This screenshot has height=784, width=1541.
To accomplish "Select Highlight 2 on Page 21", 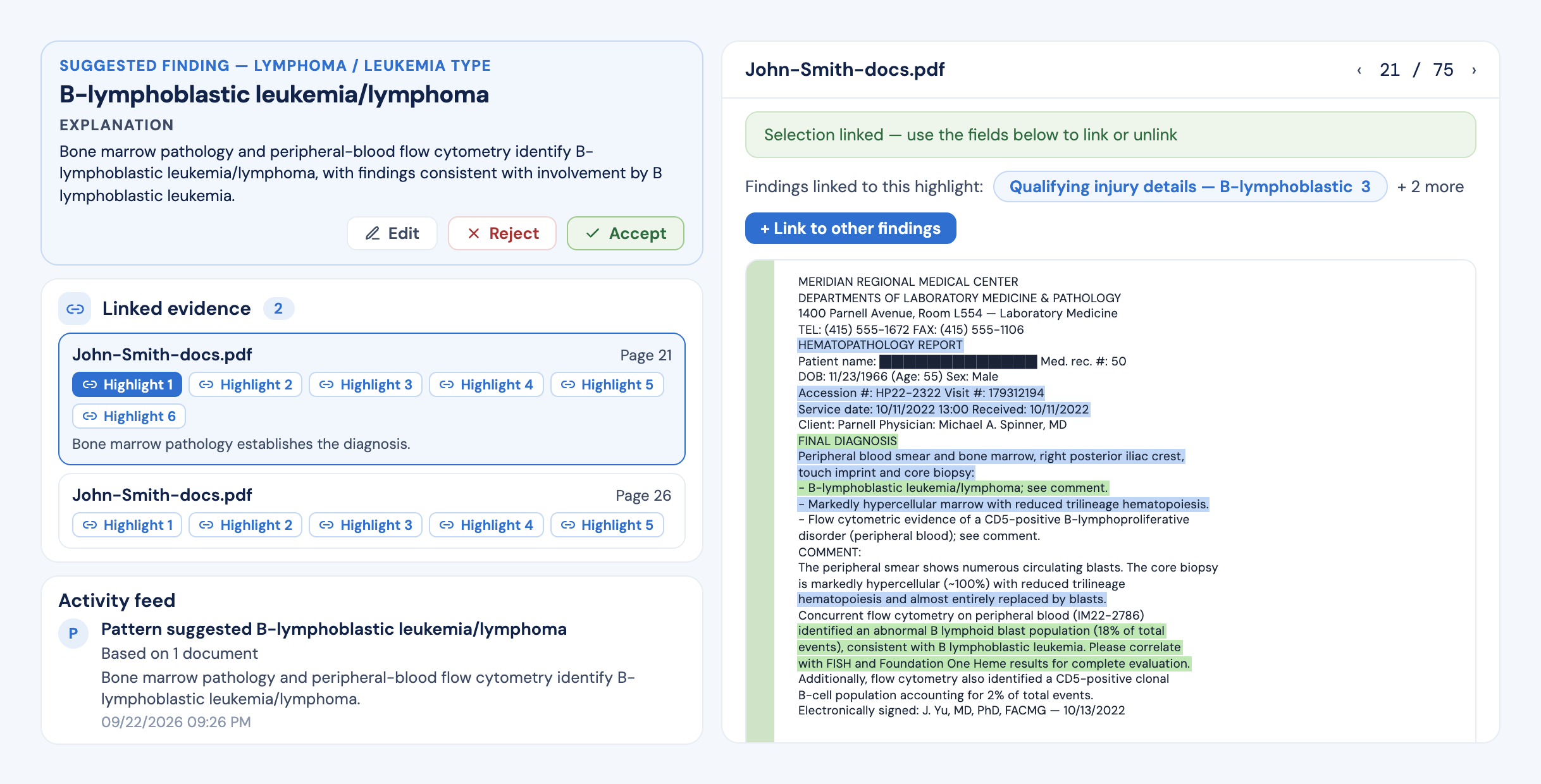I will point(245,384).
